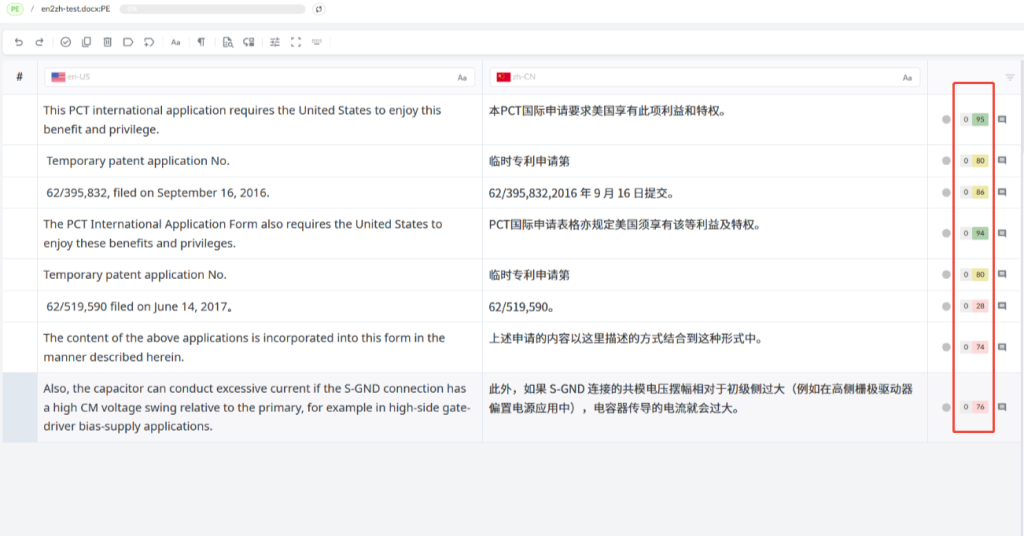Click the confirm segment checkmark icon
The image size is (1024, 536).
point(66,42)
